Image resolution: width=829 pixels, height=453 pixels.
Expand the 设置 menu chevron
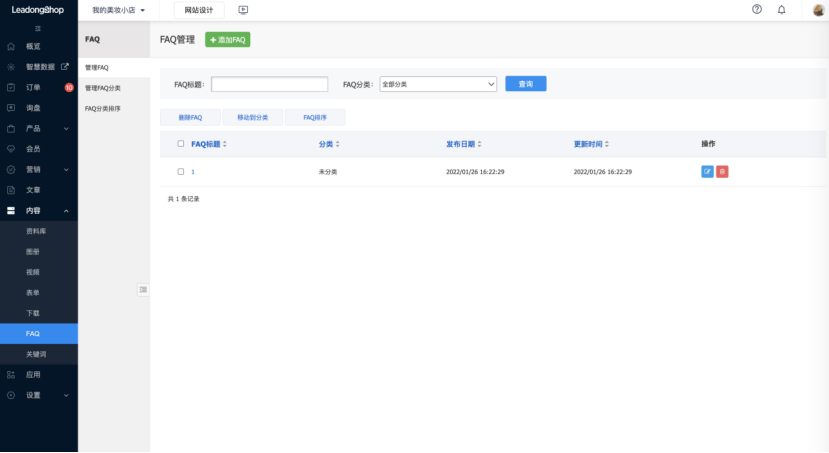tap(66, 395)
